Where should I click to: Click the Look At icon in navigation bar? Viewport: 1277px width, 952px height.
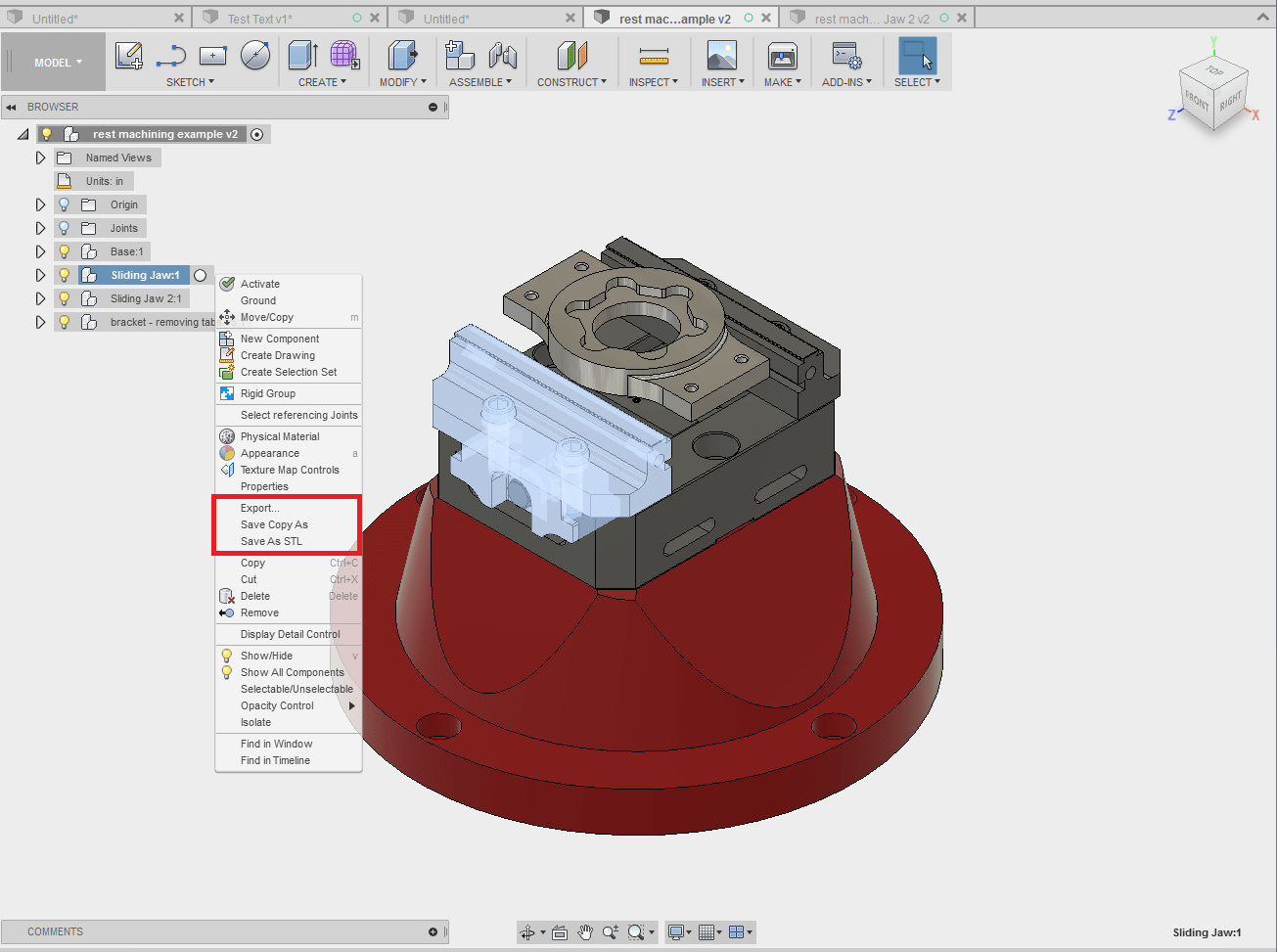[560, 931]
